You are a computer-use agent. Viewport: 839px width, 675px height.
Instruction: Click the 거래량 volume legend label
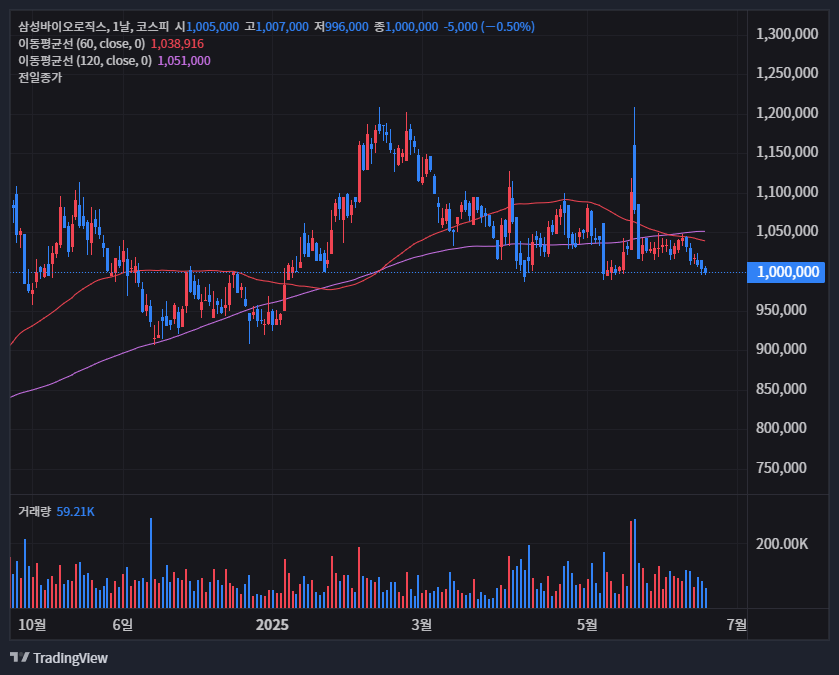(34, 512)
